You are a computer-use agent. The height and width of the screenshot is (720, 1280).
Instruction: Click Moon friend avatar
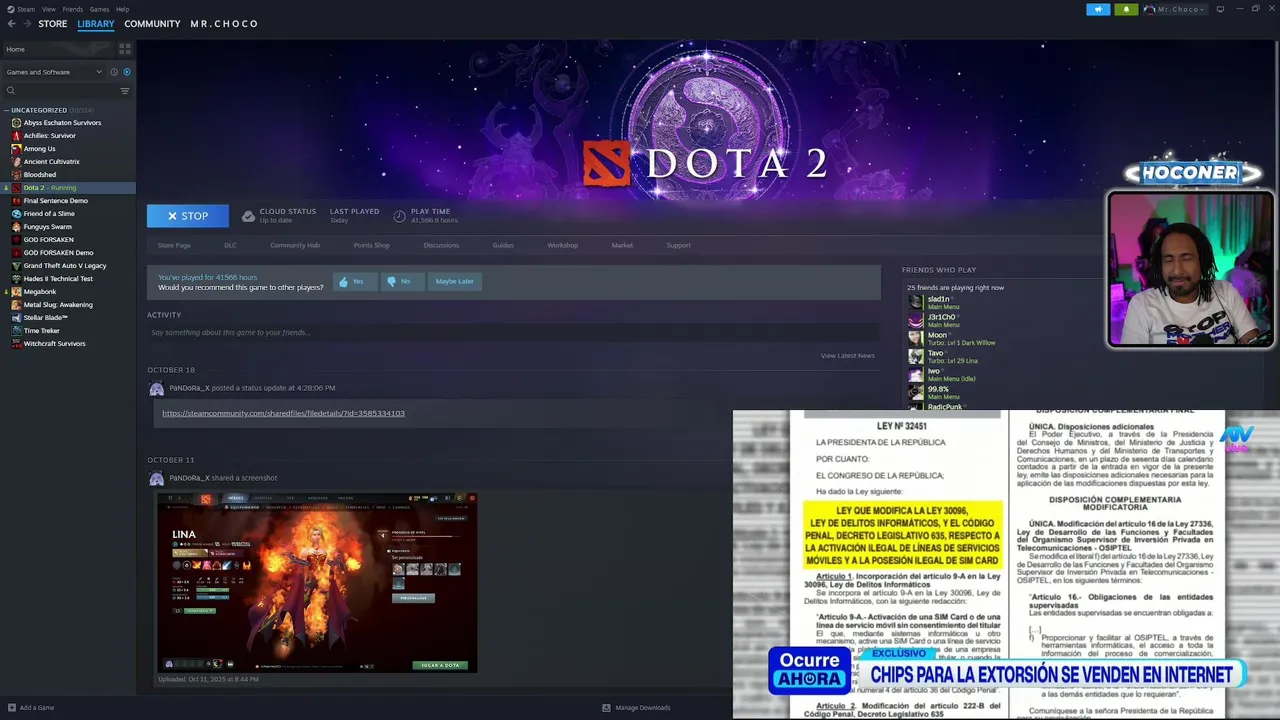coord(915,339)
